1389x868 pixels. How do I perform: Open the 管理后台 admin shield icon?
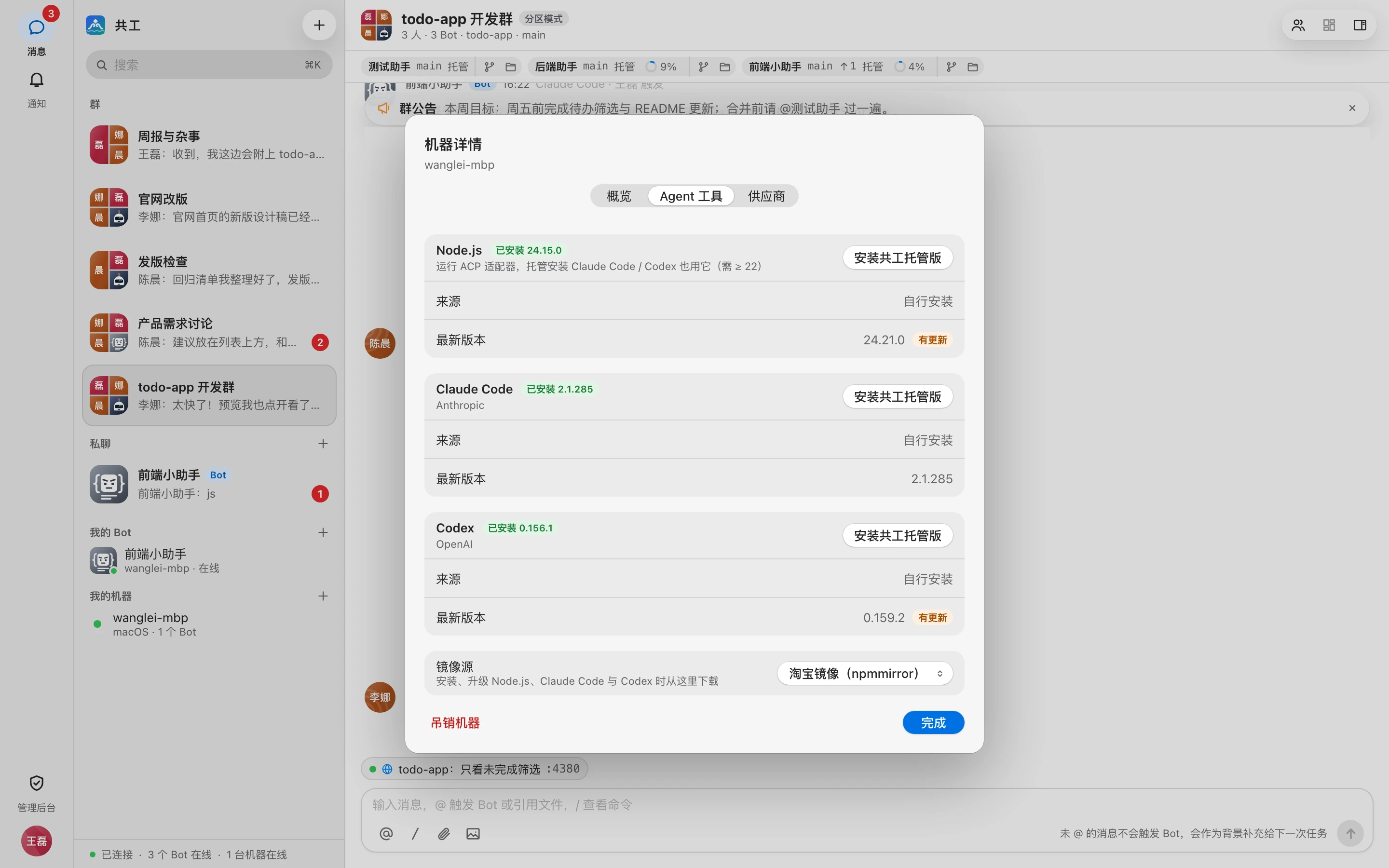36,783
